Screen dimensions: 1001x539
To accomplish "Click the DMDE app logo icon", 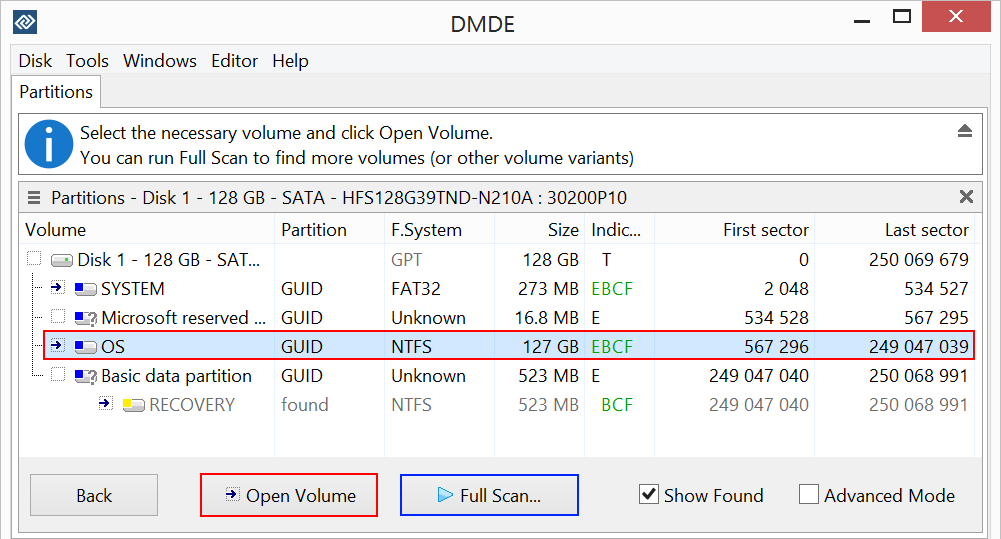I will pyautogui.click(x=24, y=21).
